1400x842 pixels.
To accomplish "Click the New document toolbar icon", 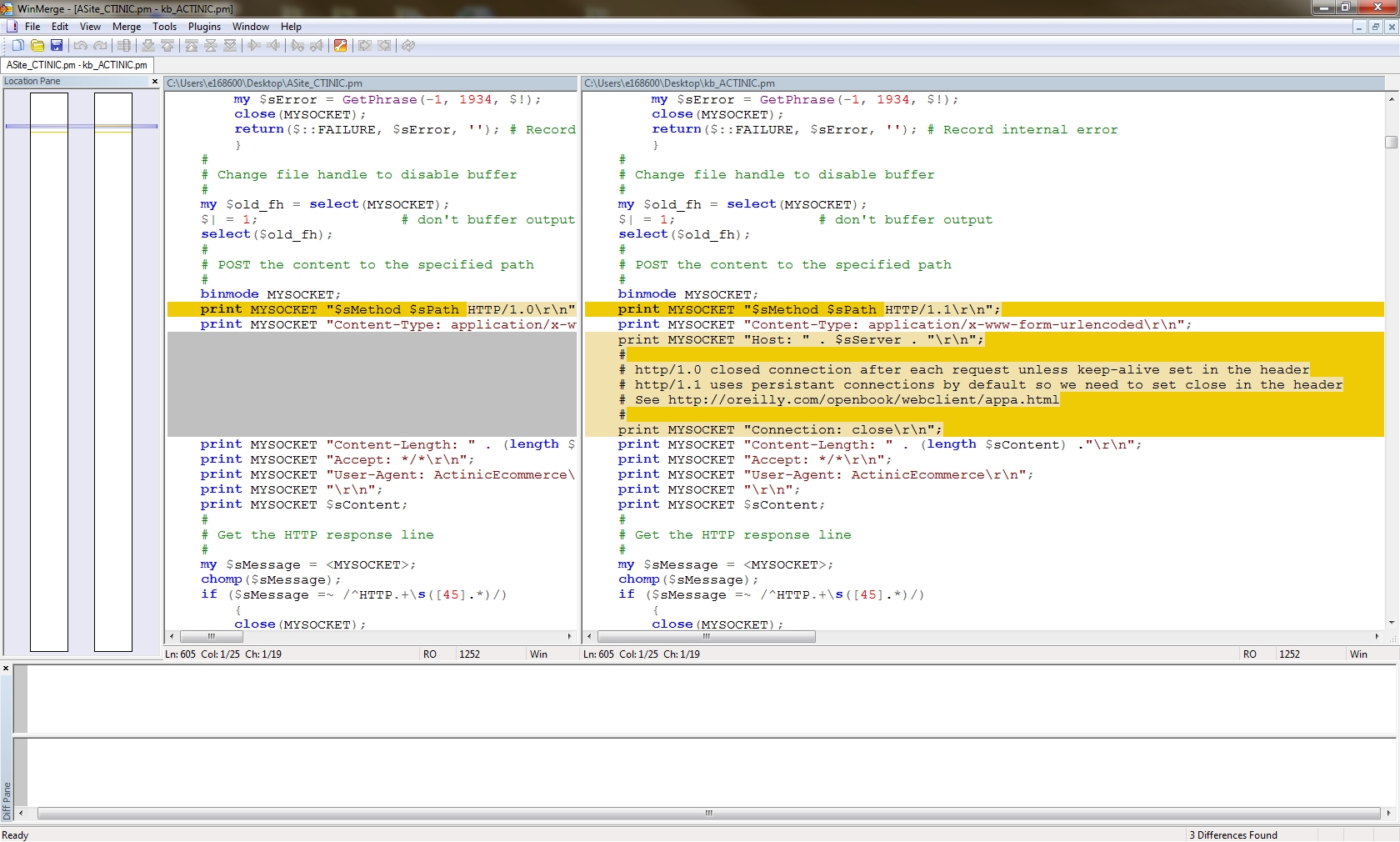I will 17,46.
